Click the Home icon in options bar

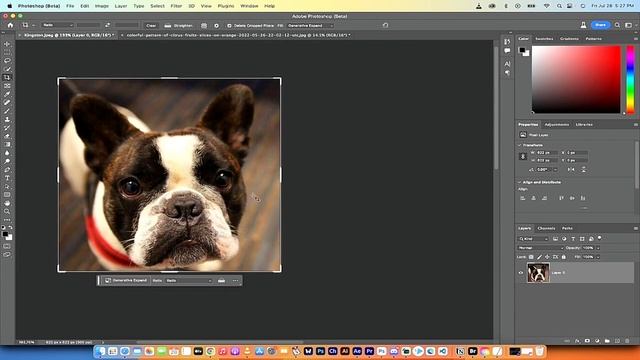pyautogui.click(x=10, y=25)
